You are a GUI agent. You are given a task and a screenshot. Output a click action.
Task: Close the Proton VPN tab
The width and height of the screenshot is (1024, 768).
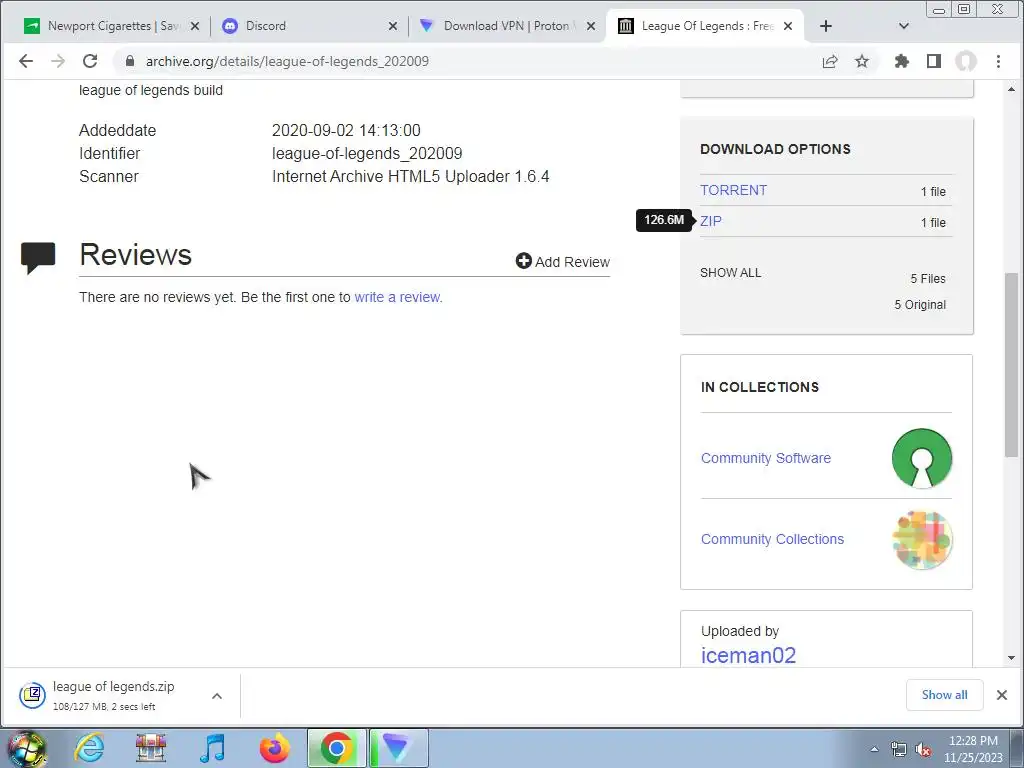(590, 26)
